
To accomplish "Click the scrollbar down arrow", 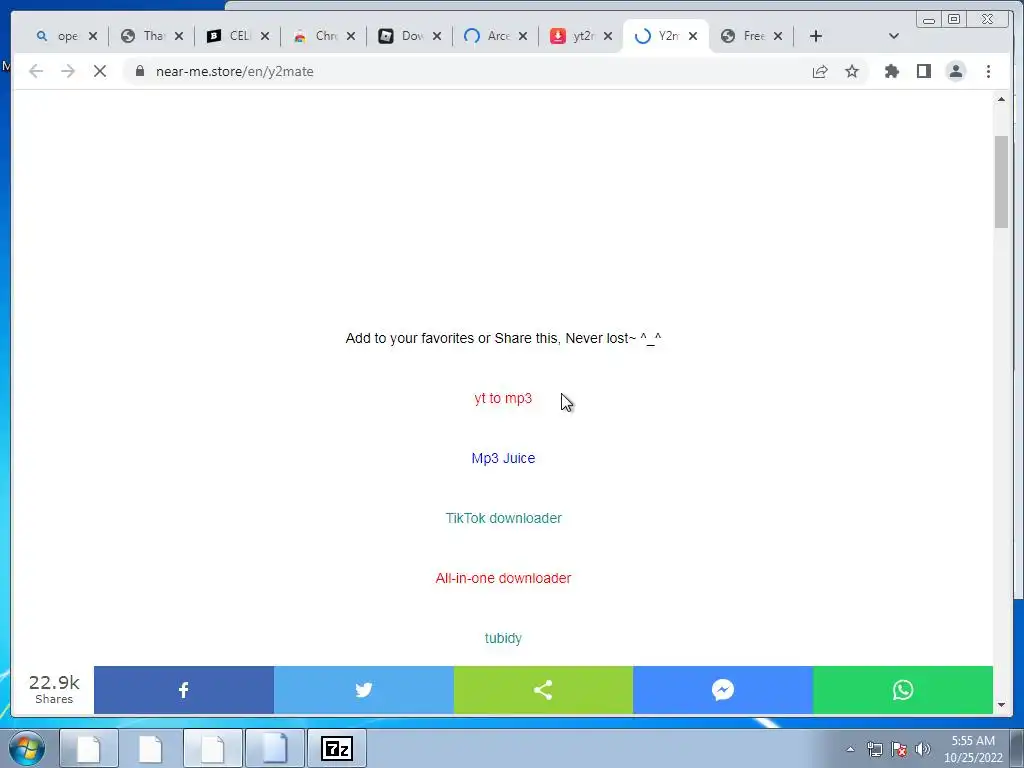I will (x=1001, y=705).
